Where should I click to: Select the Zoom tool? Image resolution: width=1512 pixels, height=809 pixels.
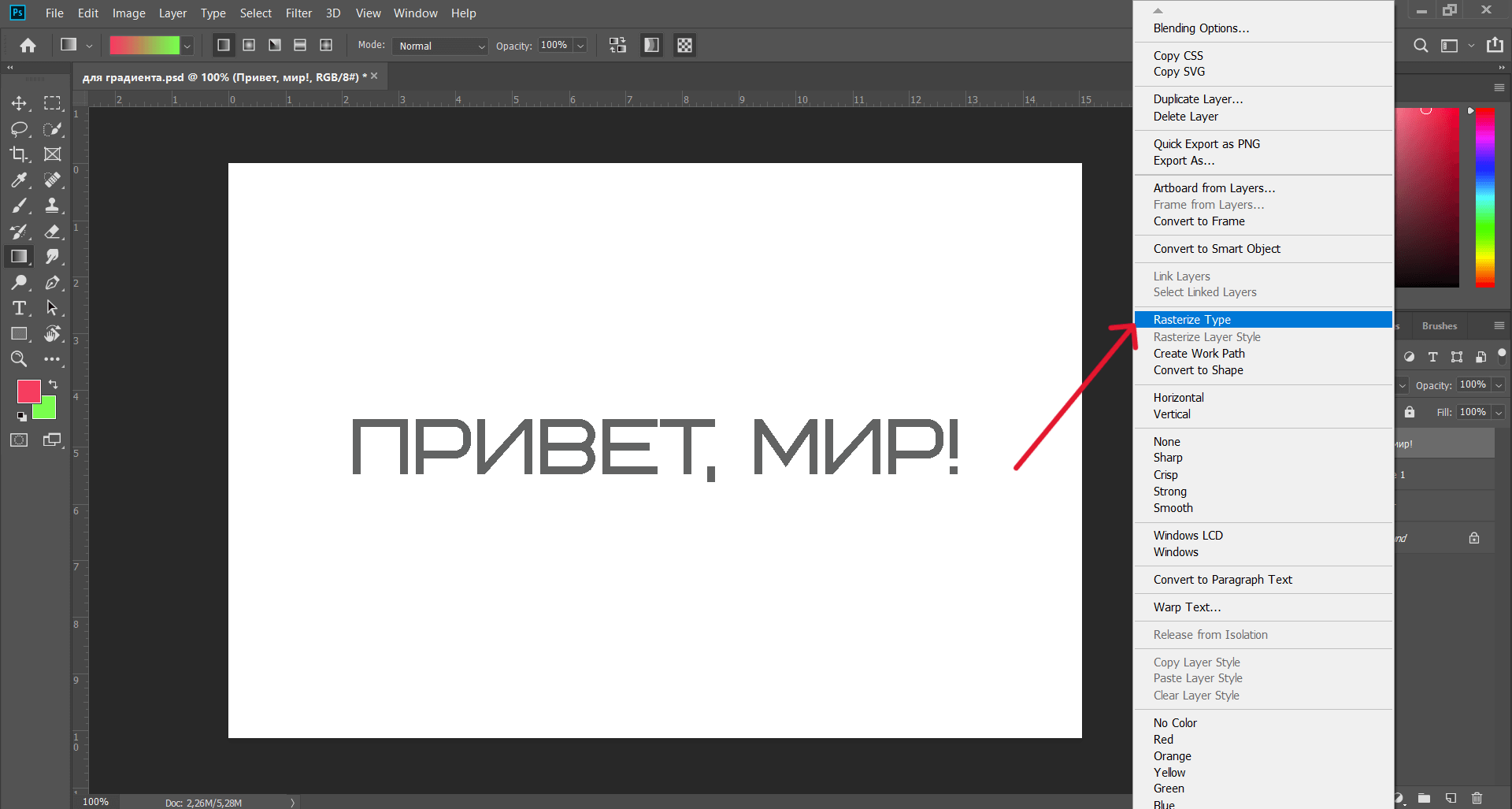[x=19, y=359]
